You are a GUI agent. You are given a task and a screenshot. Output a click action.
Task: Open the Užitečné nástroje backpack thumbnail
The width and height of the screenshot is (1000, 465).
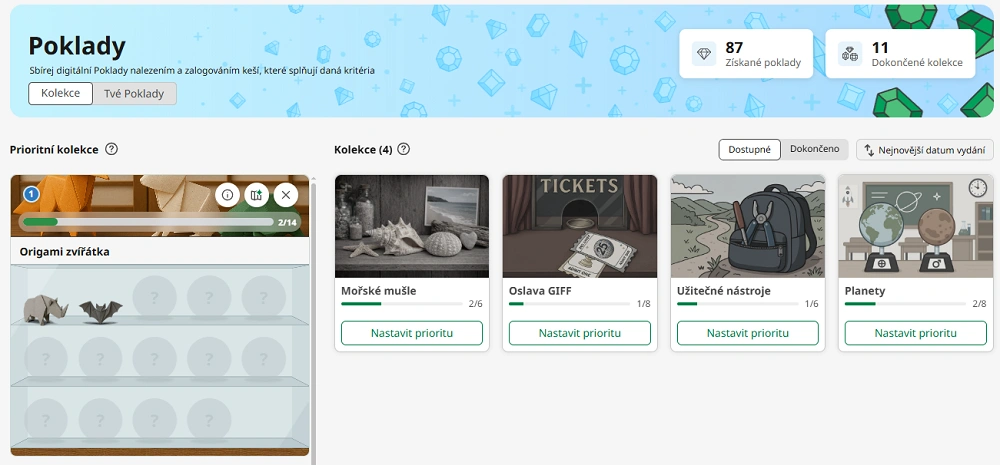coord(748,226)
